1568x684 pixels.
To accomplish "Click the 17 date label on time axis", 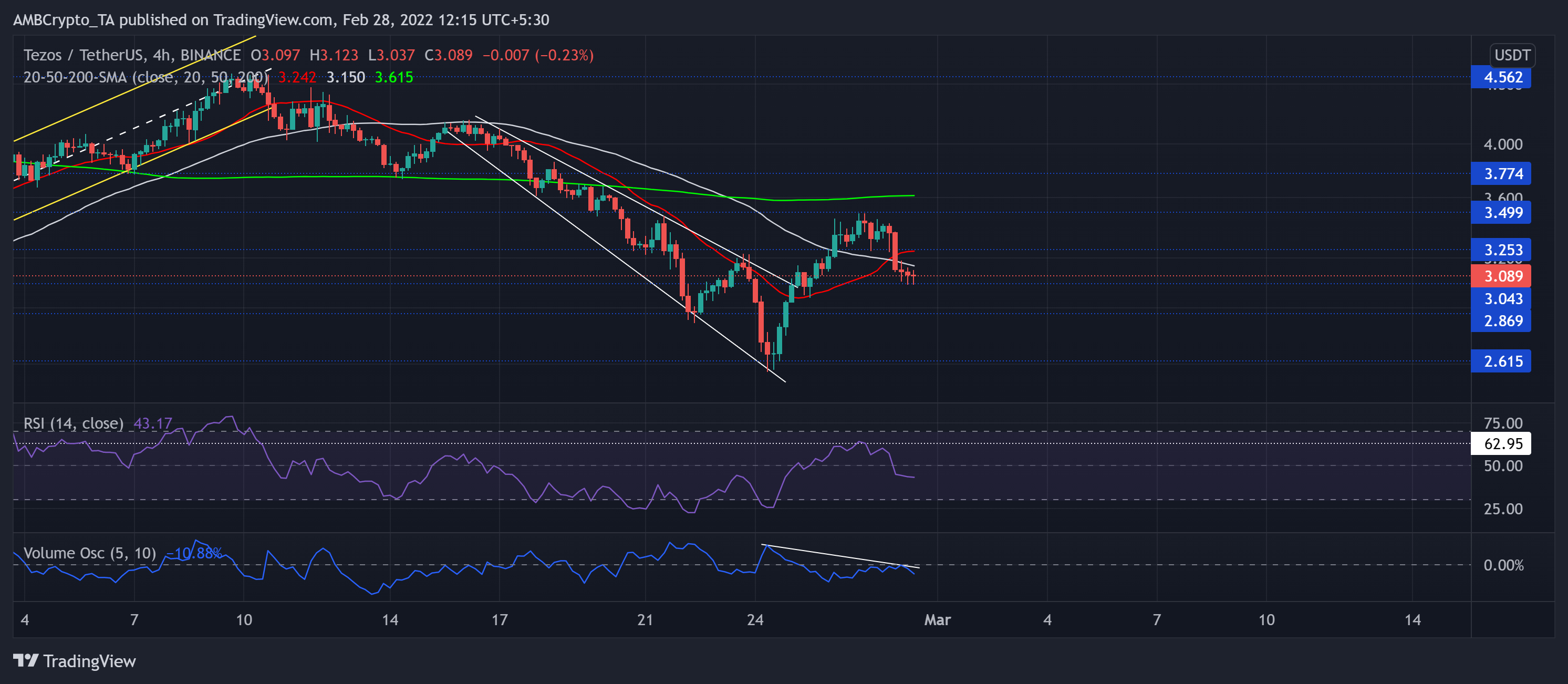I will [499, 620].
